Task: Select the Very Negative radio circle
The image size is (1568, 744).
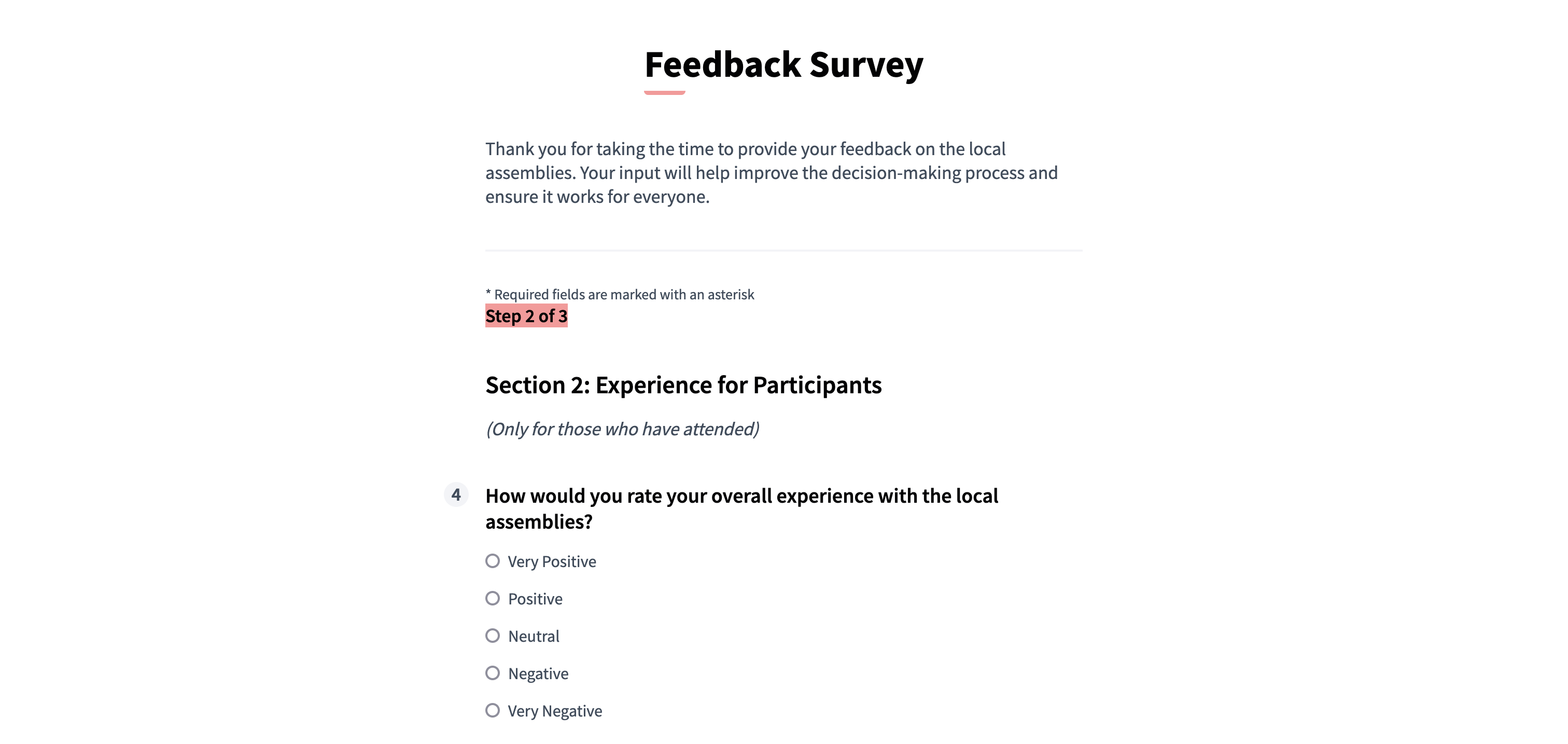Action: (493, 710)
